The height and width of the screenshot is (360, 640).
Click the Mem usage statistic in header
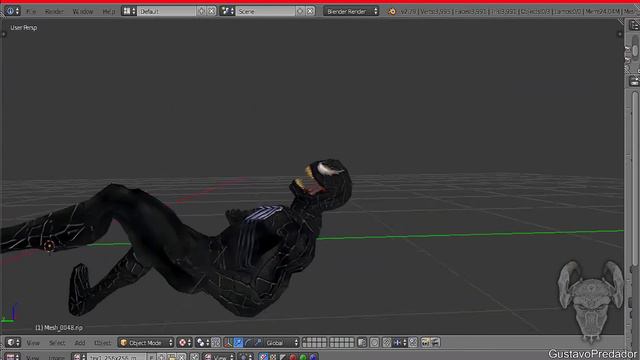(603, 11)
